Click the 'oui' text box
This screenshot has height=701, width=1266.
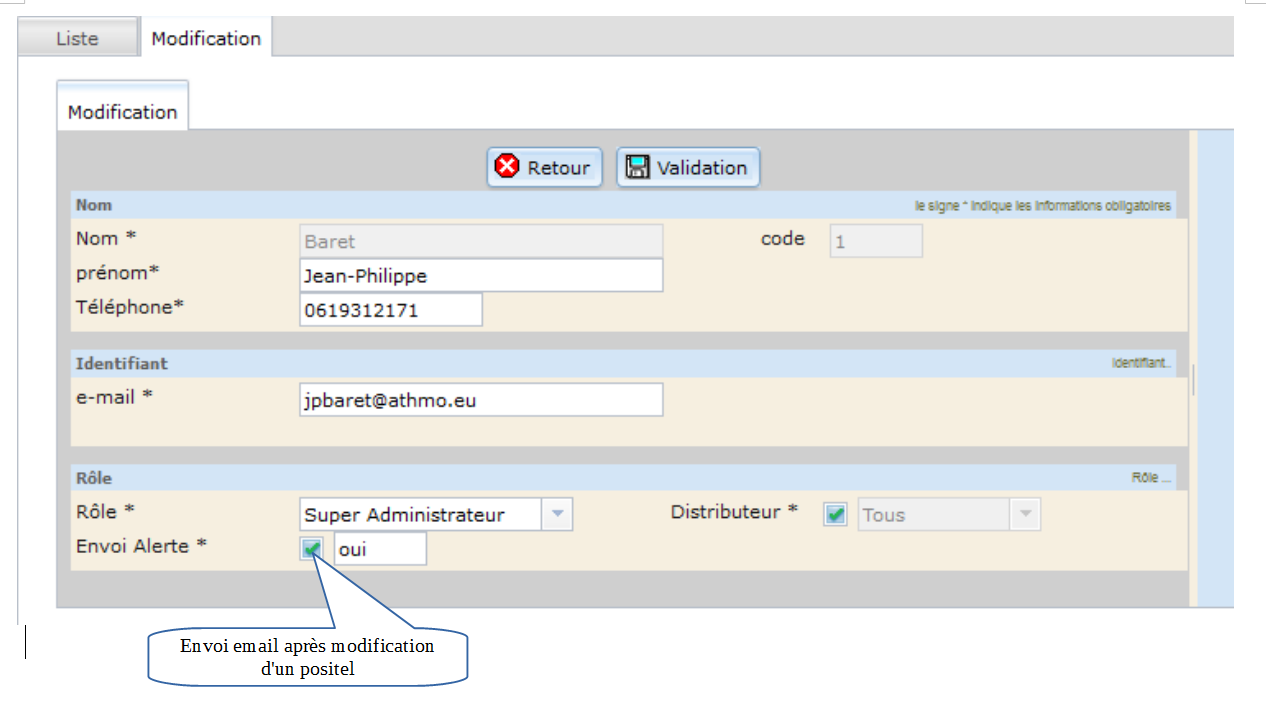(x=379, y=549)
